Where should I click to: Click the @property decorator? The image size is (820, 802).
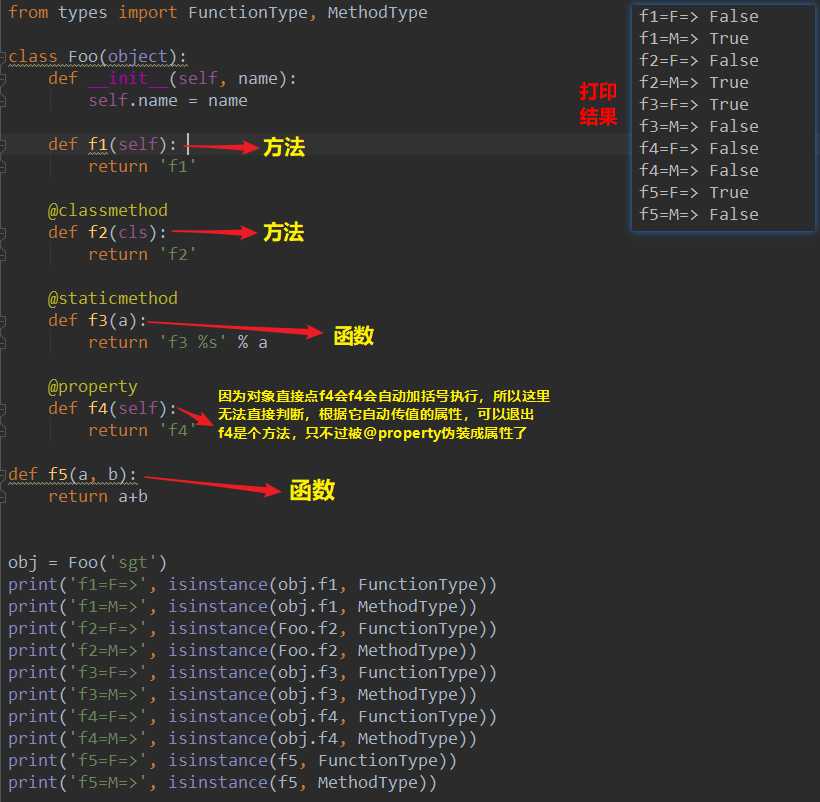point(93,386)
